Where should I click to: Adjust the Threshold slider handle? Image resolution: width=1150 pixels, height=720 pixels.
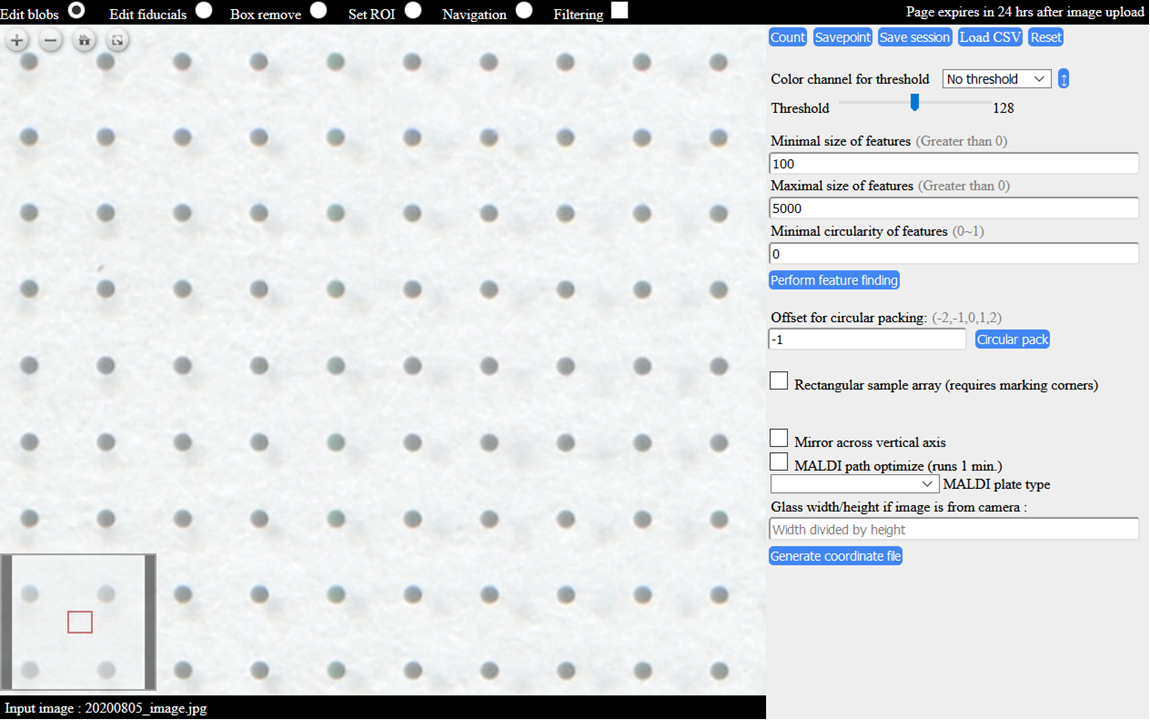915,103
